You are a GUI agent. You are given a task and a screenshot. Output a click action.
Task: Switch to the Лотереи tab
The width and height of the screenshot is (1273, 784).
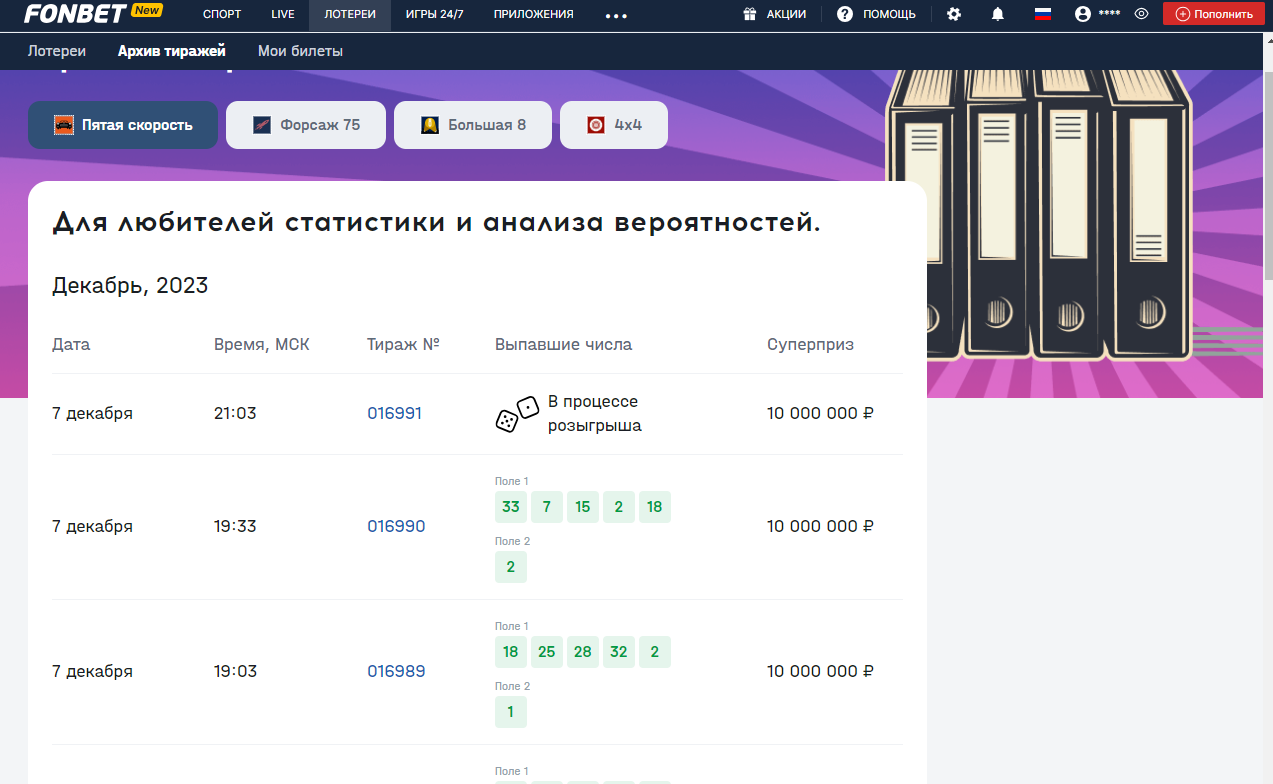coord(57,51)
